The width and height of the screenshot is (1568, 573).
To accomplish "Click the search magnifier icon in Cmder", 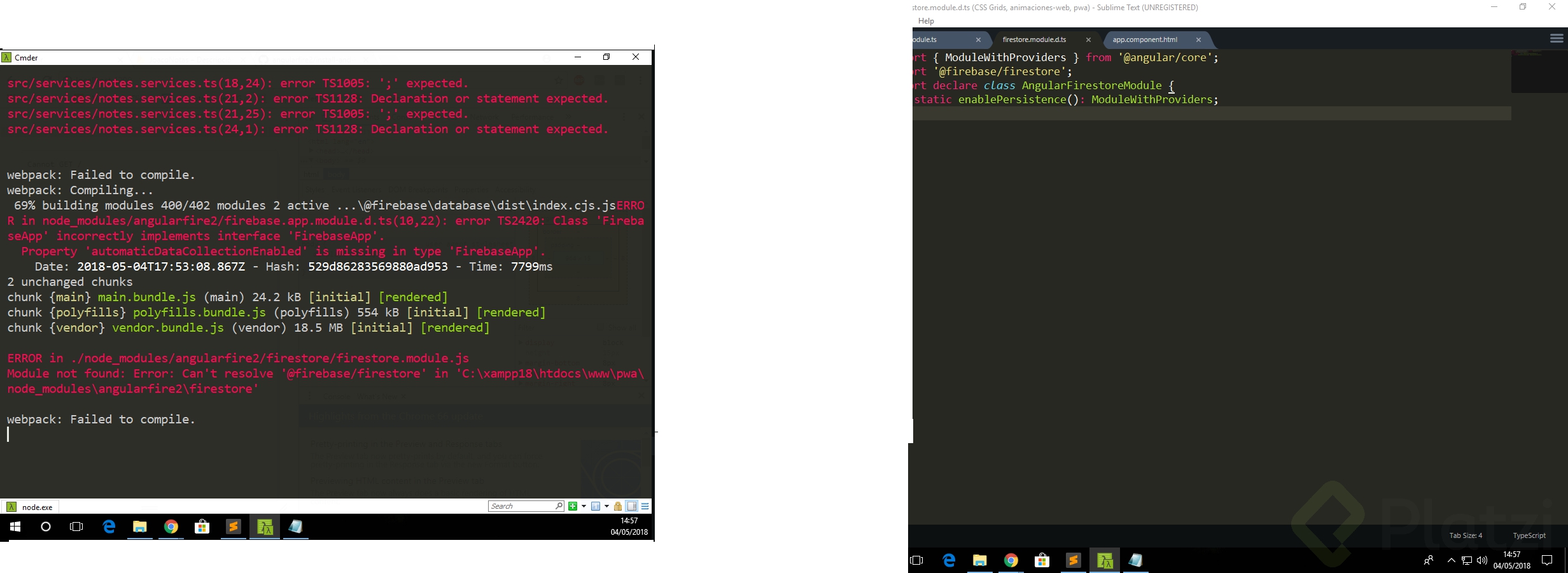I will [559, 506].
